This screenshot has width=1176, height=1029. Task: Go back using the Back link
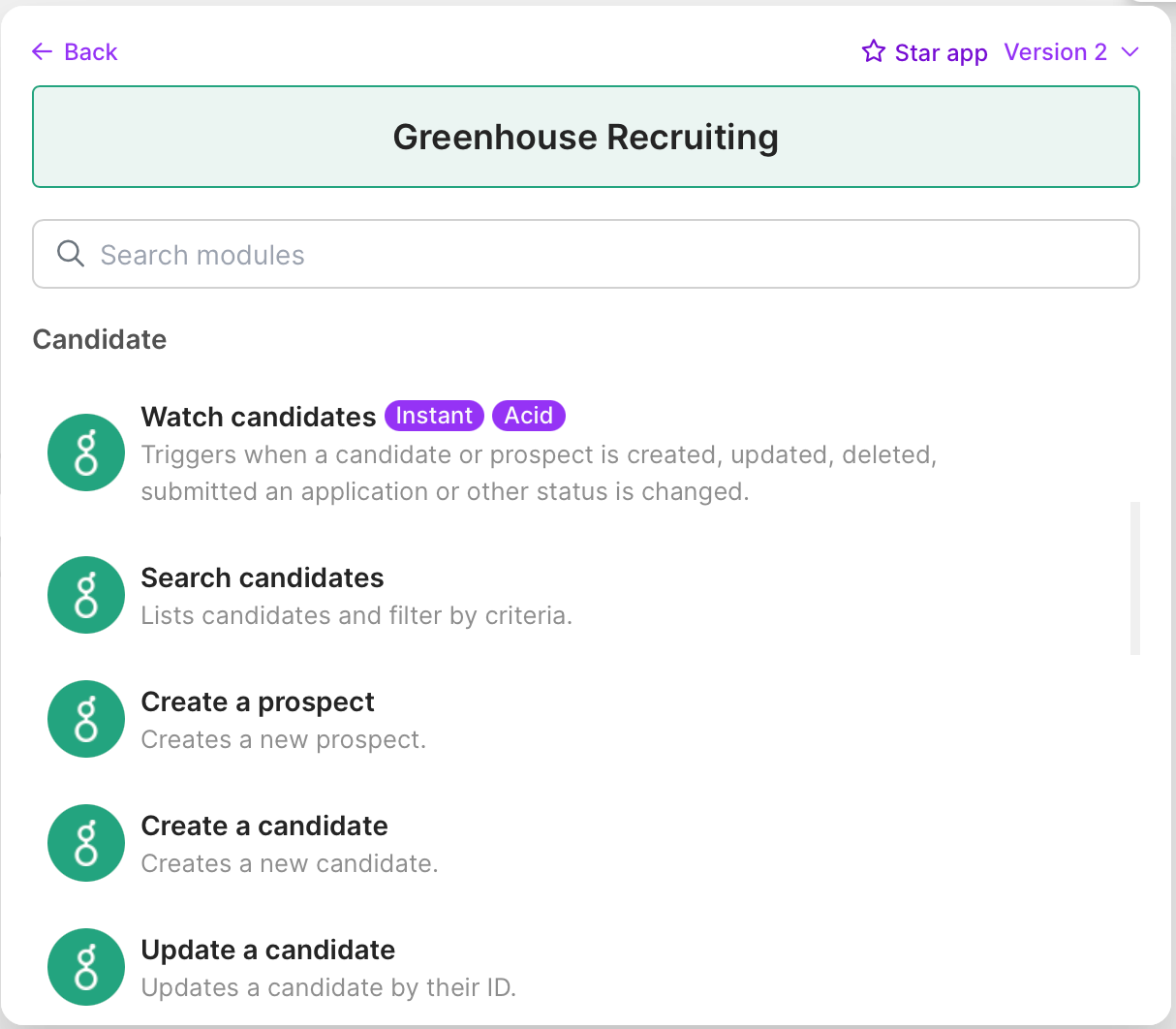click(x=75, y=52)
